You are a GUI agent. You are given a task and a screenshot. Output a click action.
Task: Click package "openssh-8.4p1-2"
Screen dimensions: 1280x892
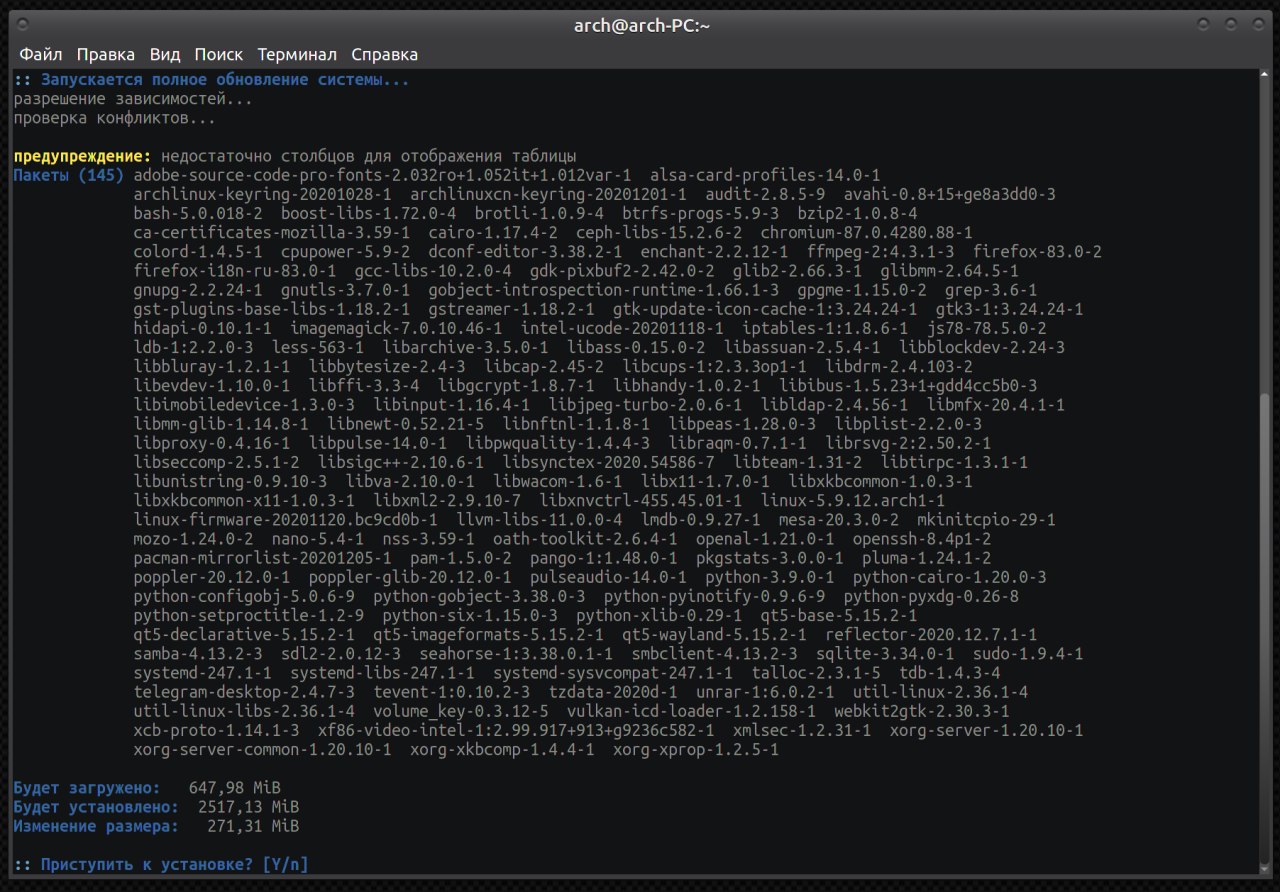921,539
